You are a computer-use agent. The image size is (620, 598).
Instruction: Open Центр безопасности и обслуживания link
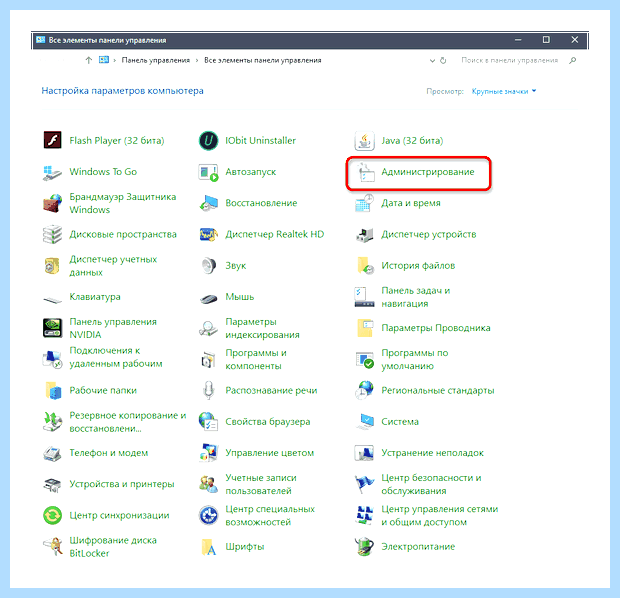pos(431,484)
